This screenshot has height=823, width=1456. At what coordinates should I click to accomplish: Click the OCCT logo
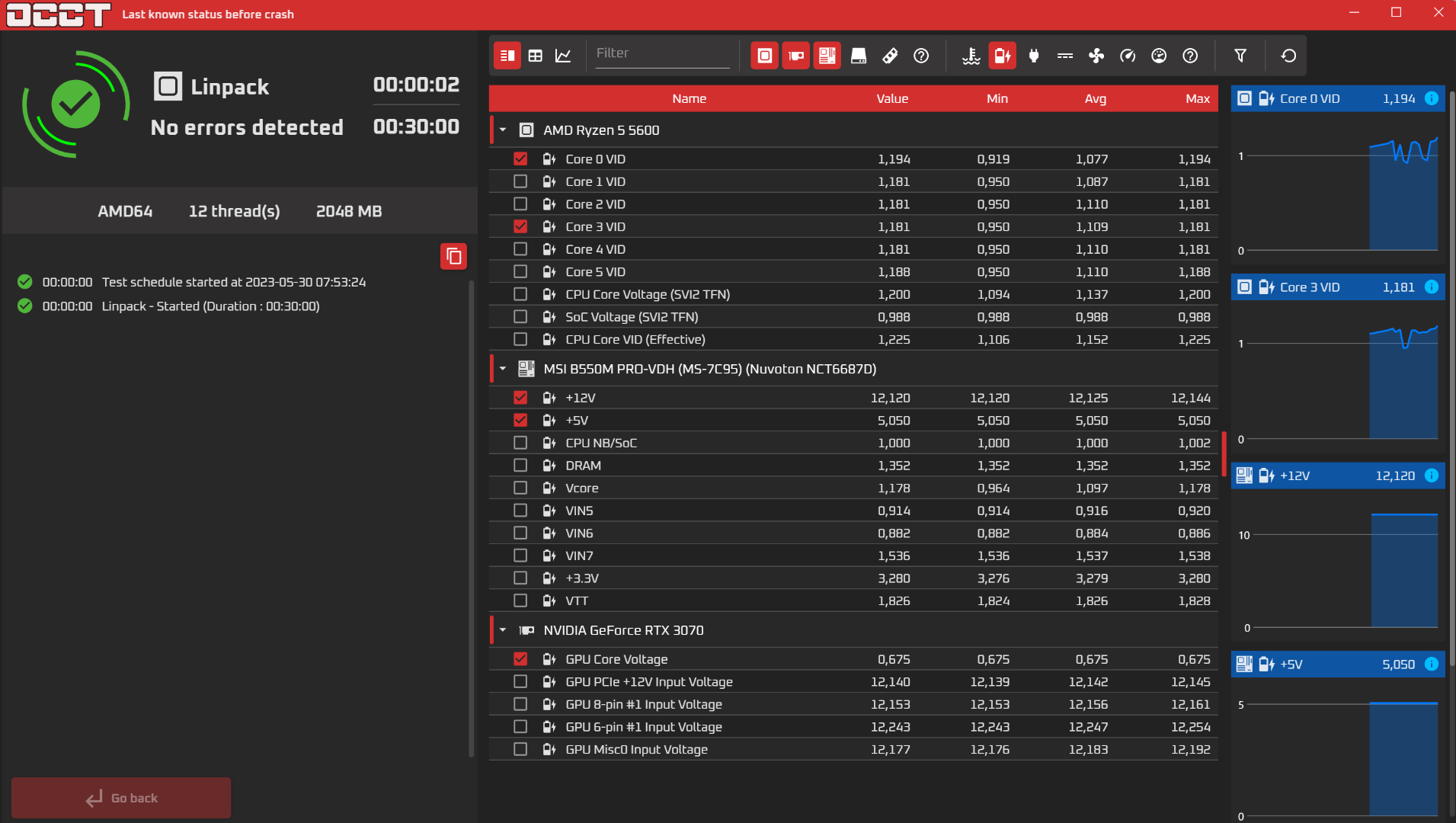pos(58,14)
